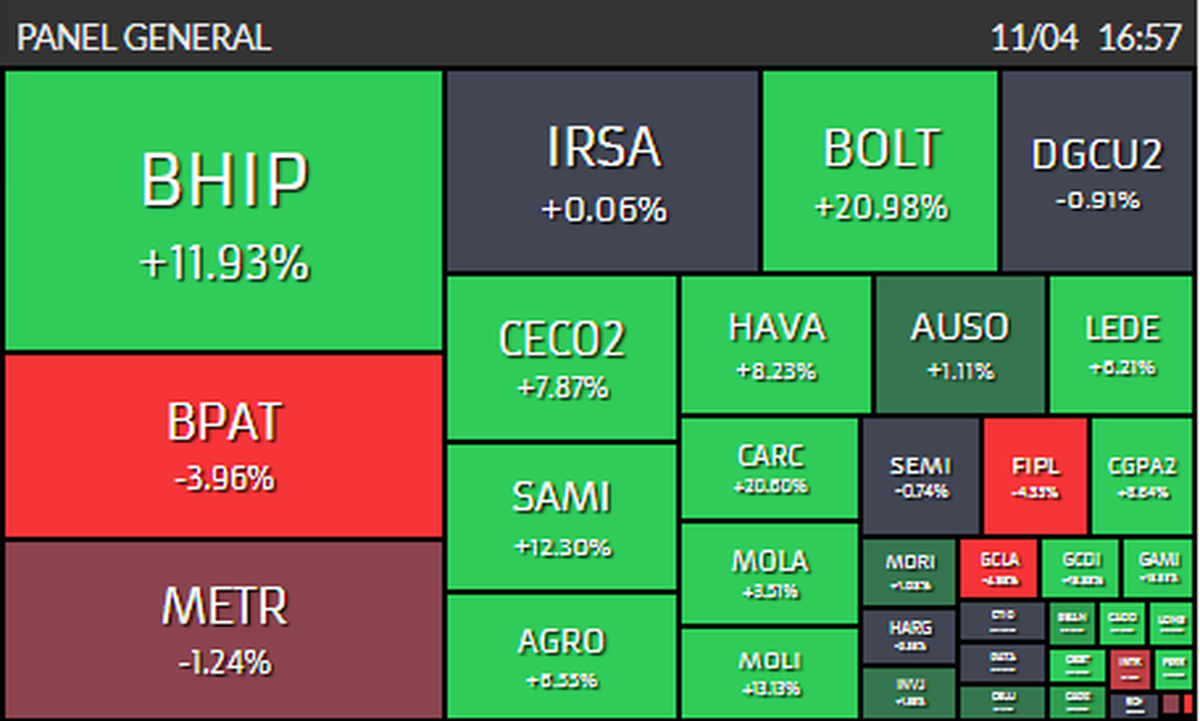Select the IRSA tile
Image resolution: width=1200 pixels, height=721 pixels.
click(x=602, y=170)
